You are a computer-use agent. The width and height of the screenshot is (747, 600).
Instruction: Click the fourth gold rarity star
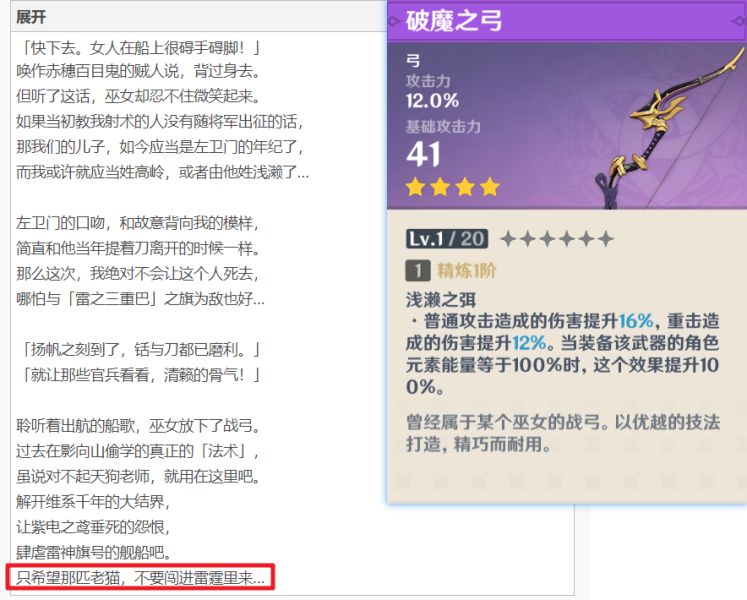point(488,186)
